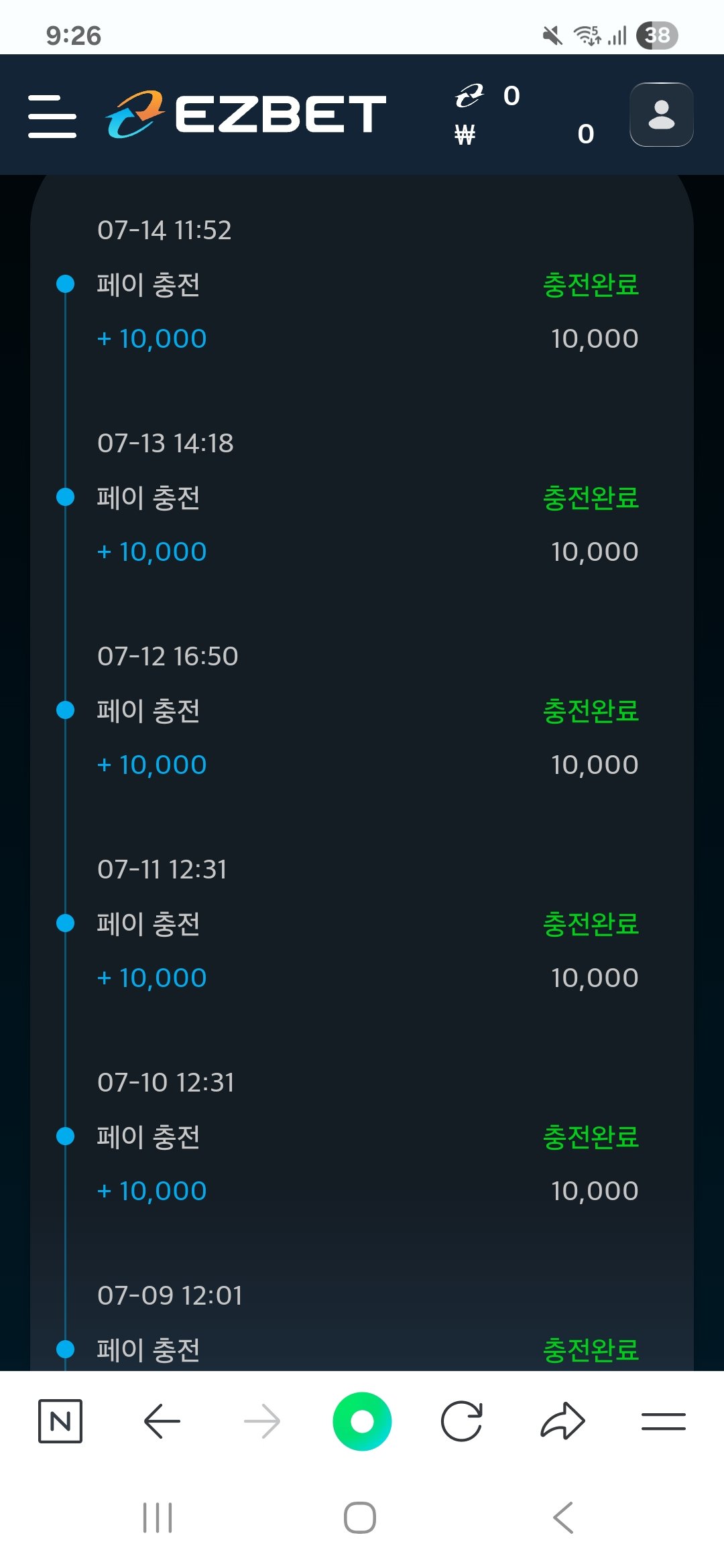Tap the browser forward arrow
The height and width of the screenshot is (1568, 724).
click(262, 1421)
